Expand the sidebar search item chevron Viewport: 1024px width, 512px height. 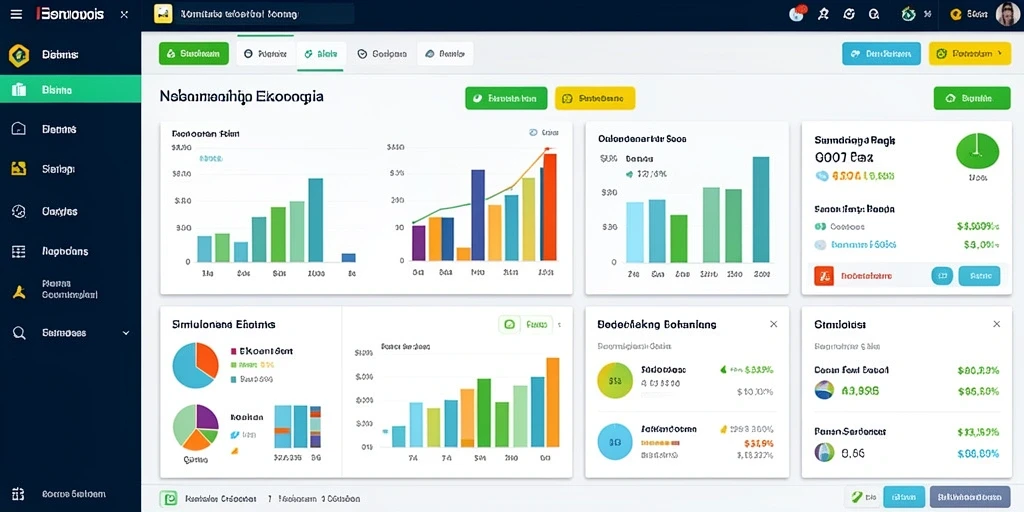(126, 333)
